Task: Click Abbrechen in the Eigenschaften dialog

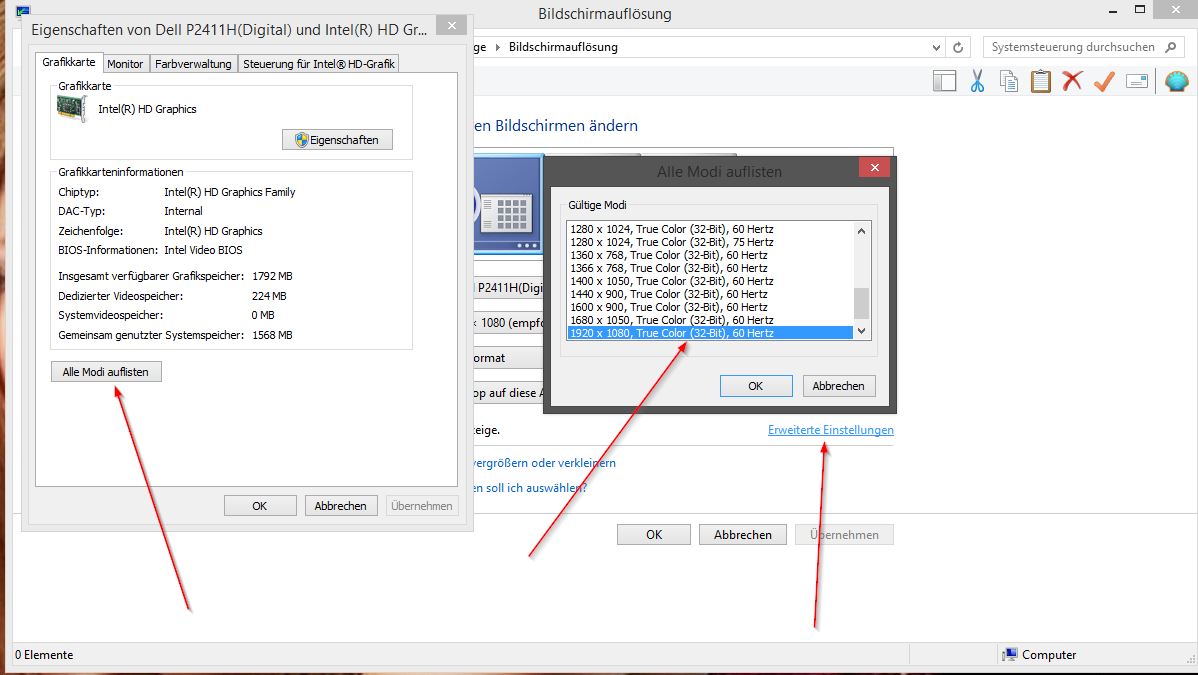Action: click(341, 506)
